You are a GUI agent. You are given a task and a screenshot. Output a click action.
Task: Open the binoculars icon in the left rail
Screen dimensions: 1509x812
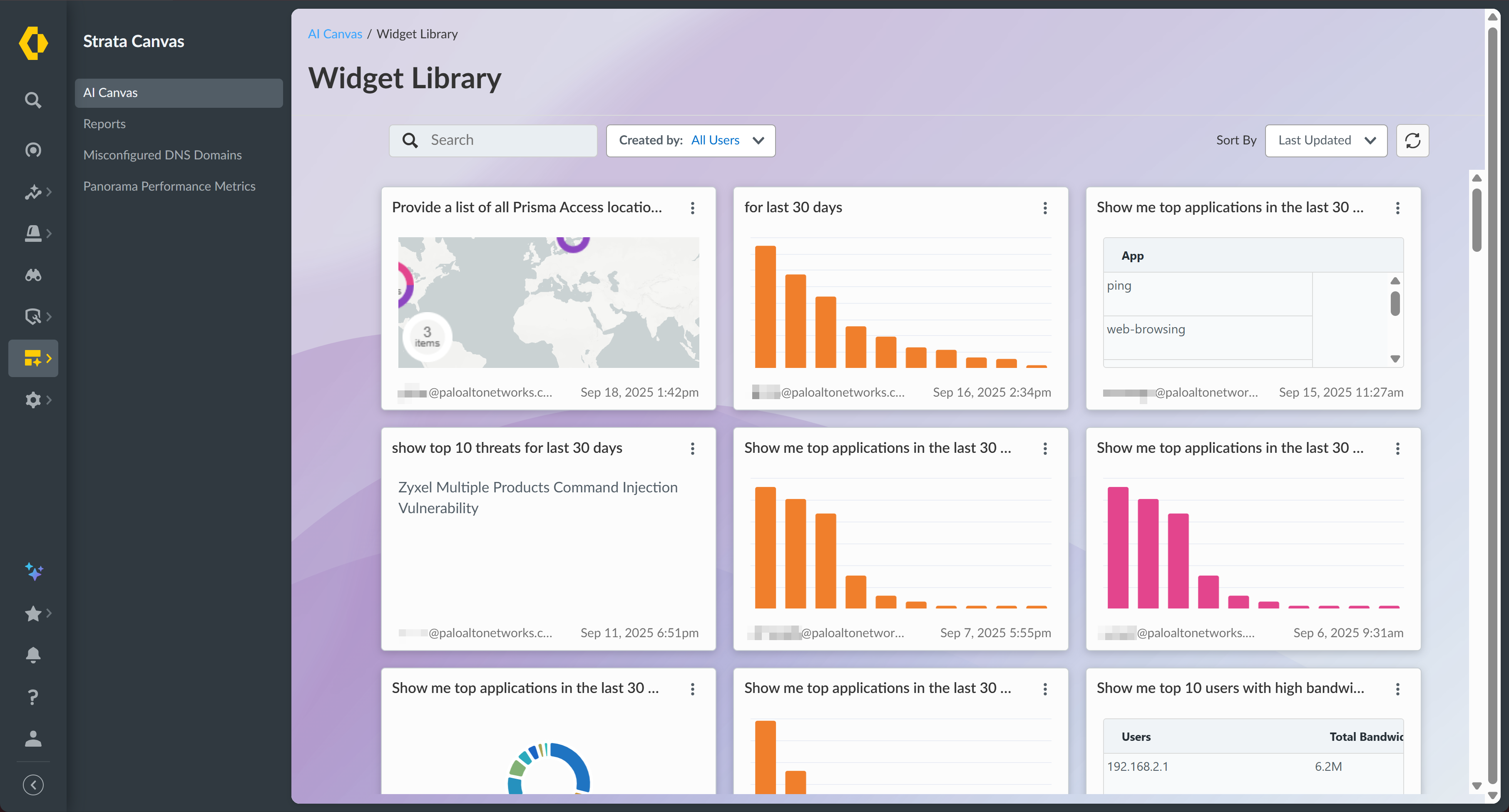pyautogui.click(x=33, y=275)
